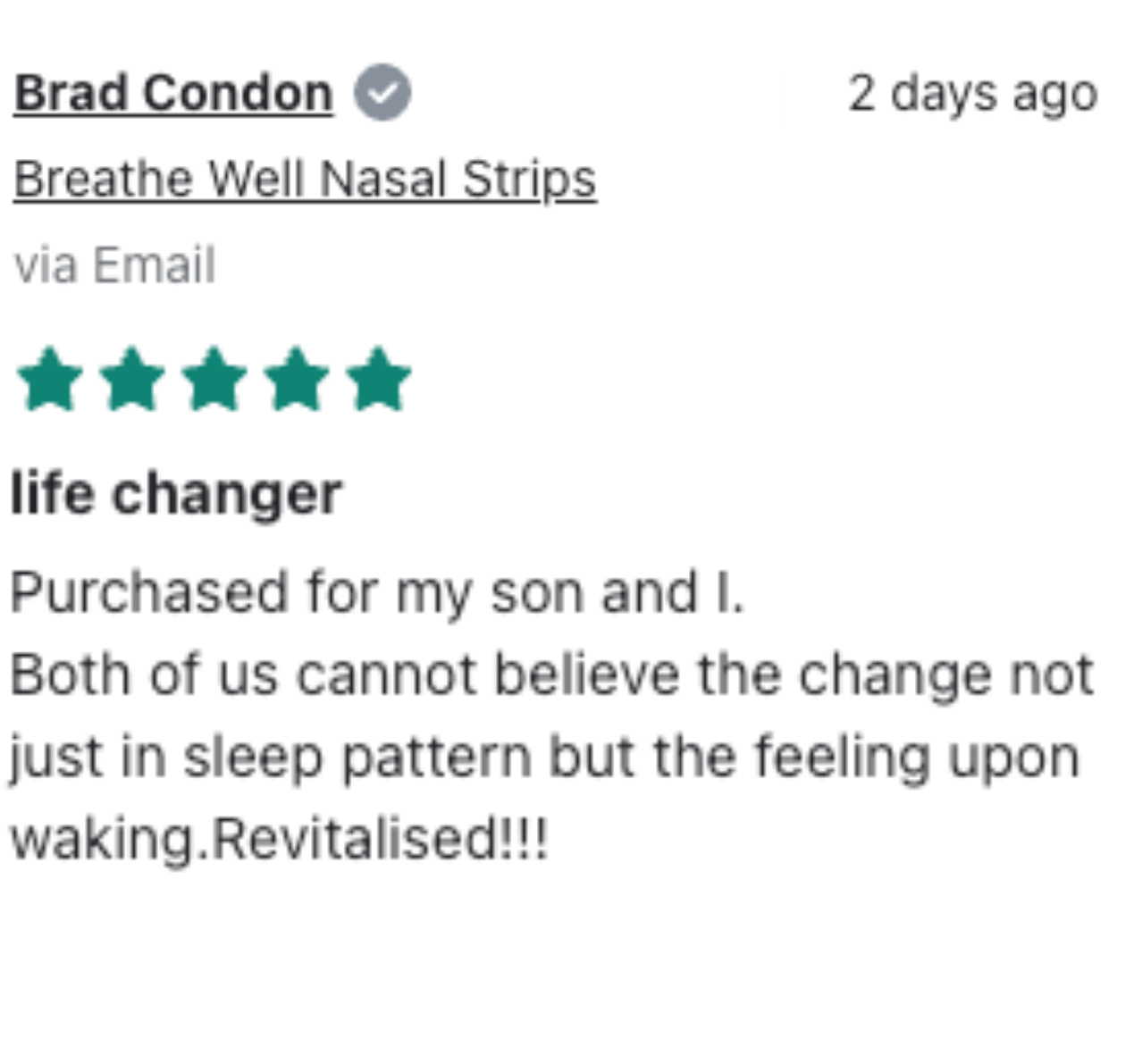1134x1064 pixels.
Task: Click the first rating star
Action: (50, 380)
